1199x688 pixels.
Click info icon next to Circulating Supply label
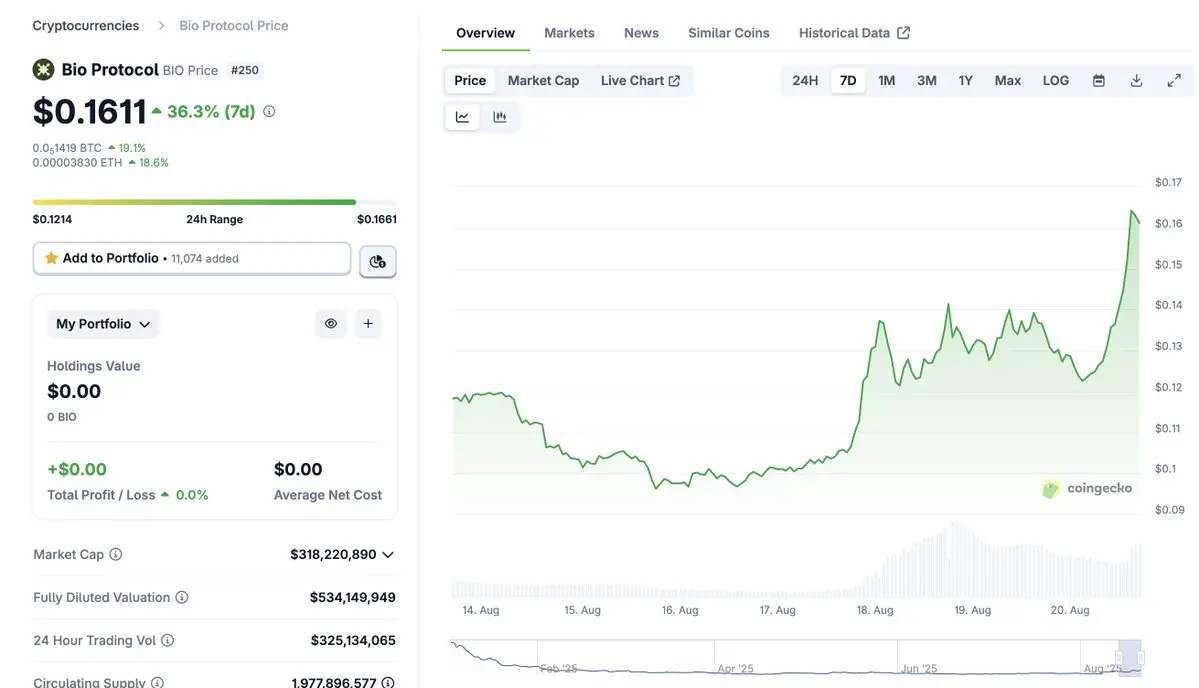(x=157, y=682)
